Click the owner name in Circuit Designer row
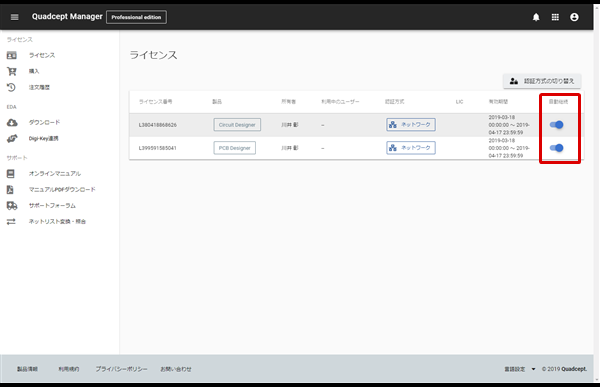Screen dimensions: 600x387 (x=290, y=125)
